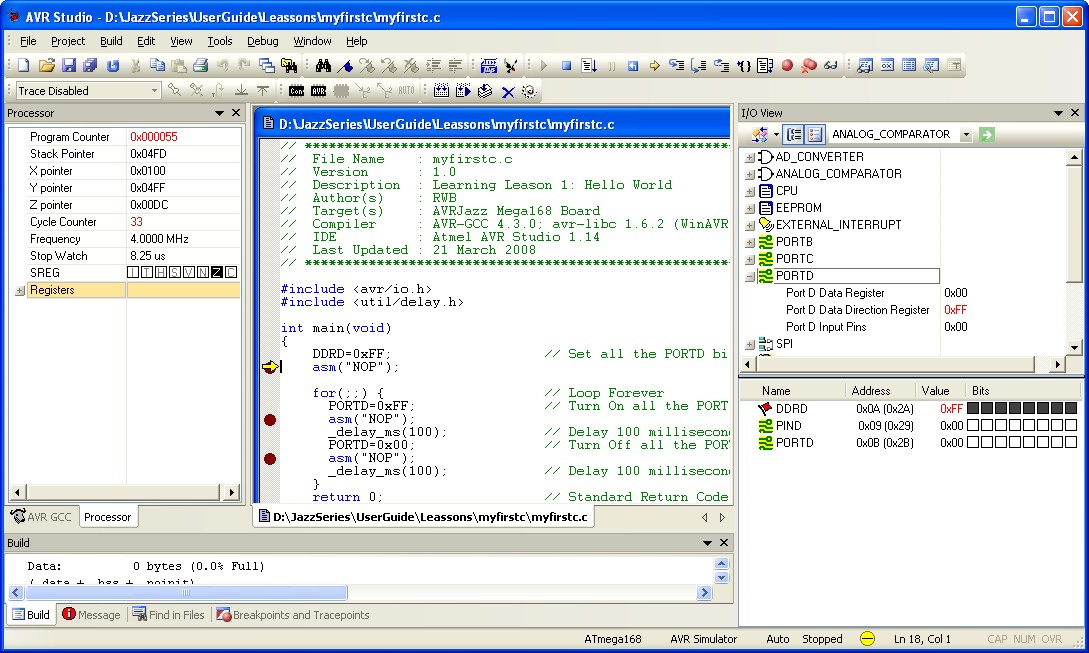Click the gear options icon on the build toolbar
This screenshot has width=1089, height=653.
click(x=529, y=91)
